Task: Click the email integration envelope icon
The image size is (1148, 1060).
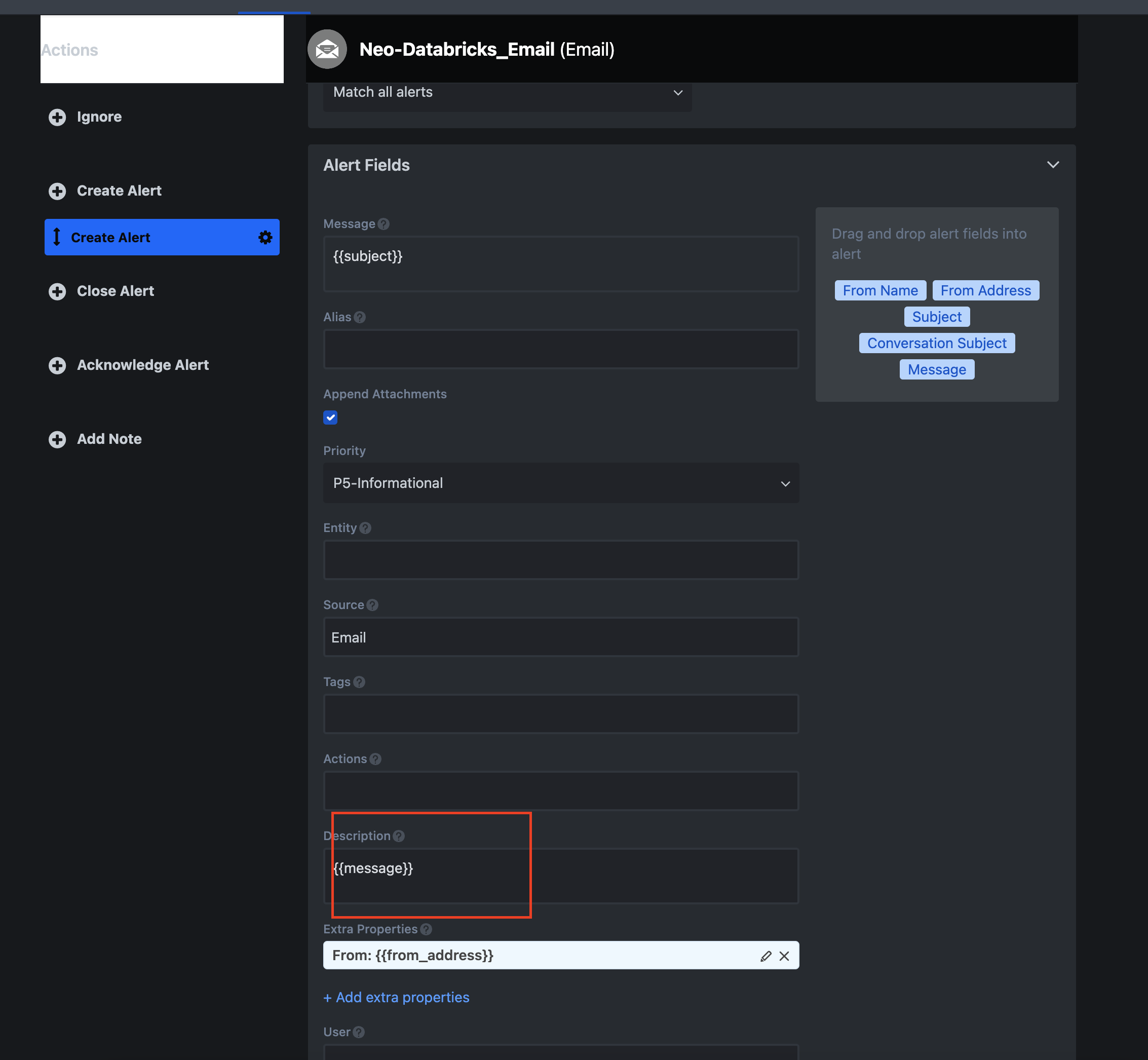Action: click(x=327, y=49)
